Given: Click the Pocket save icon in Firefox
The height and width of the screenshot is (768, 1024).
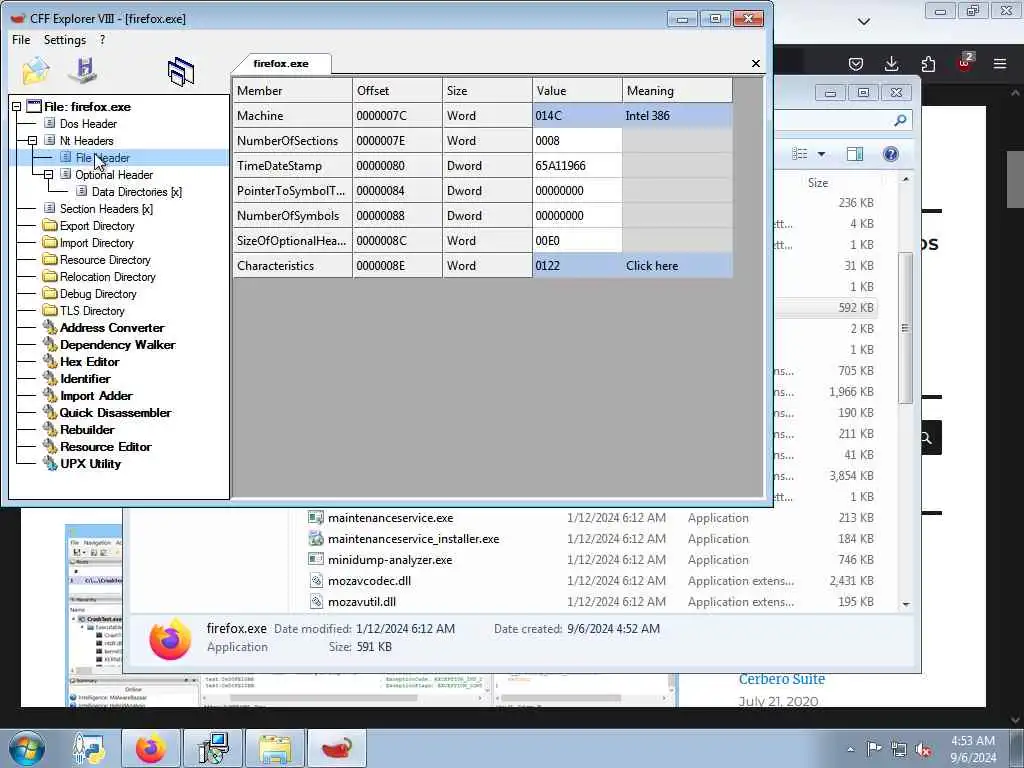Looking at the screenshot, I should pos(856,63).
